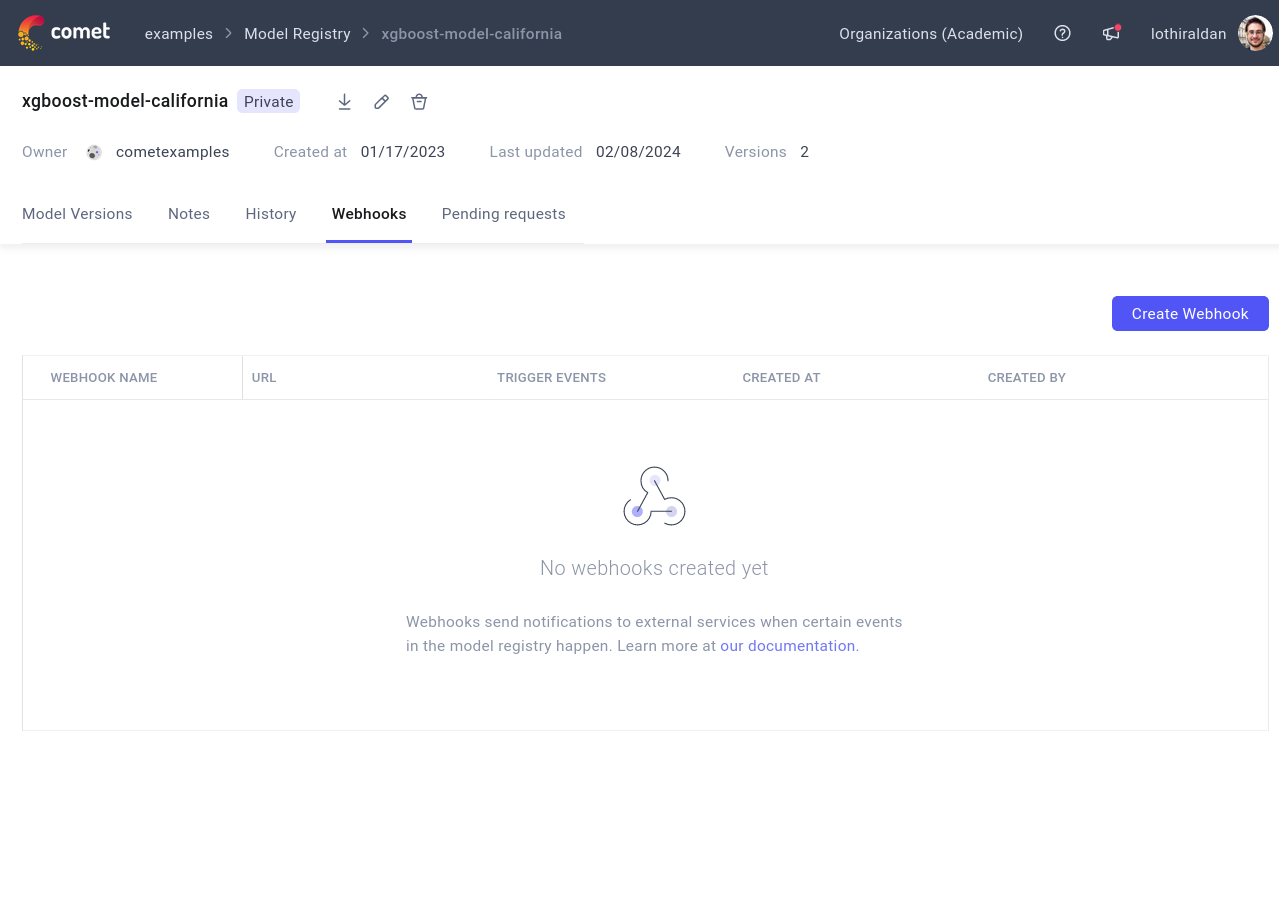
Task: Click the webhook illustration graphic
Action: [654, 495]
